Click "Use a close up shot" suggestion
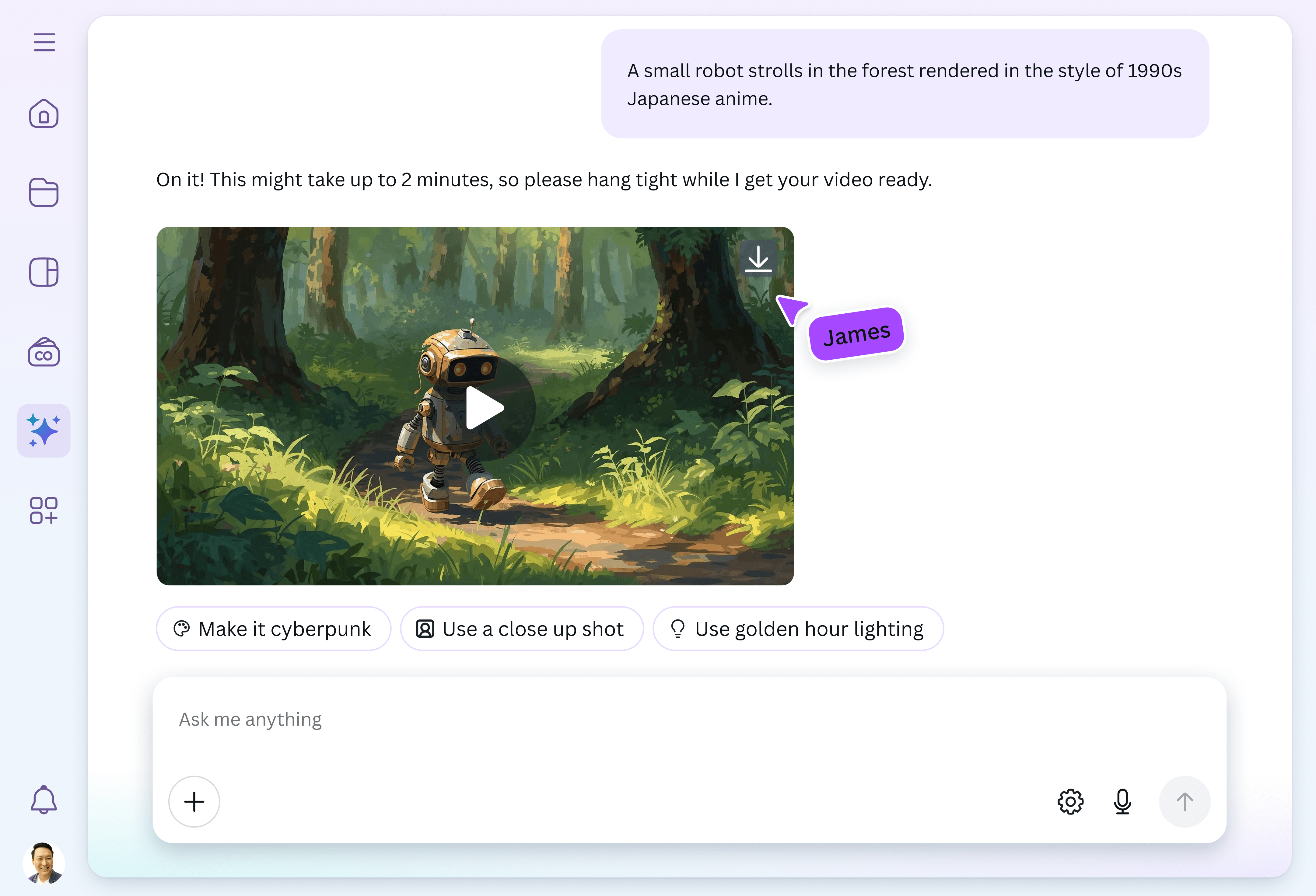Screen dimensions: 1316x896 point(522,629)
